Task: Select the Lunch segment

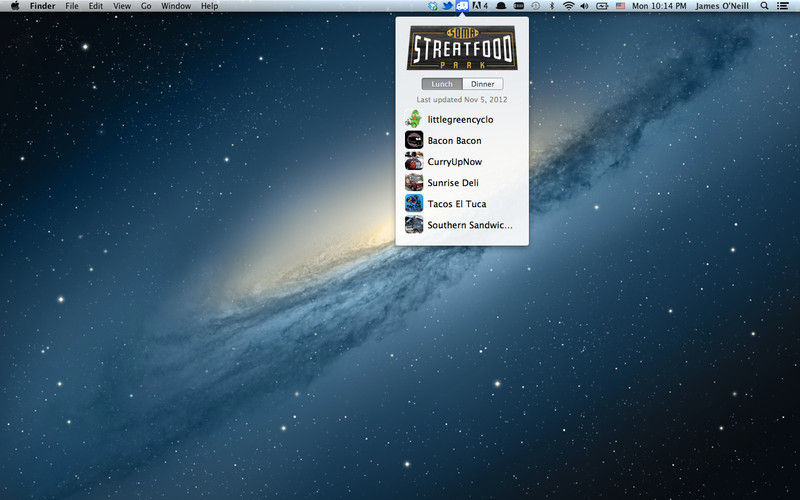Action: click(442, 84)
